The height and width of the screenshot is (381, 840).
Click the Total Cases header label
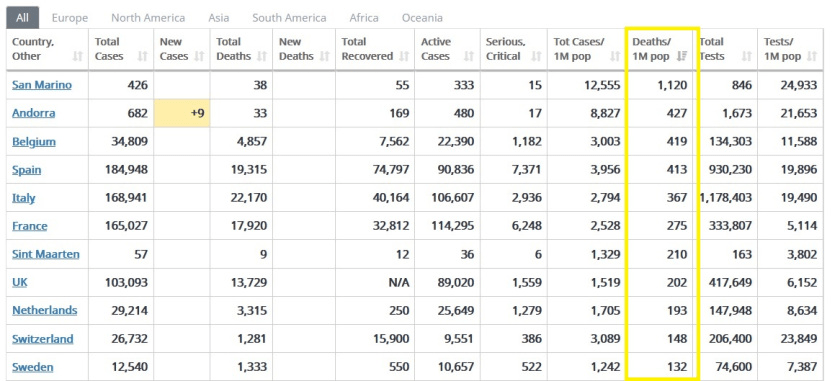[x=109, y=49]
